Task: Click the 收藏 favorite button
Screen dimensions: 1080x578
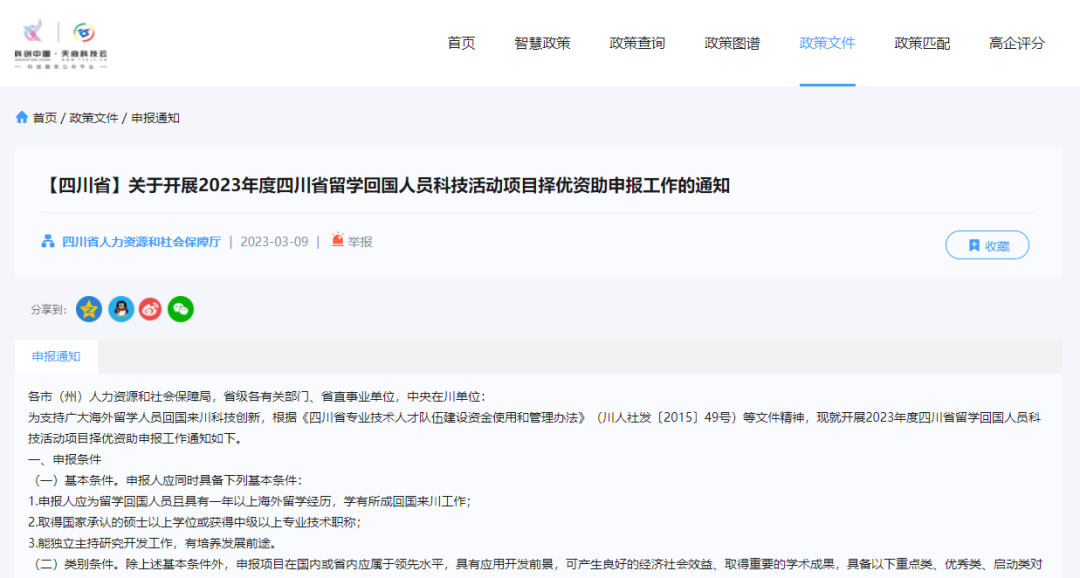Action: point(987,244)
